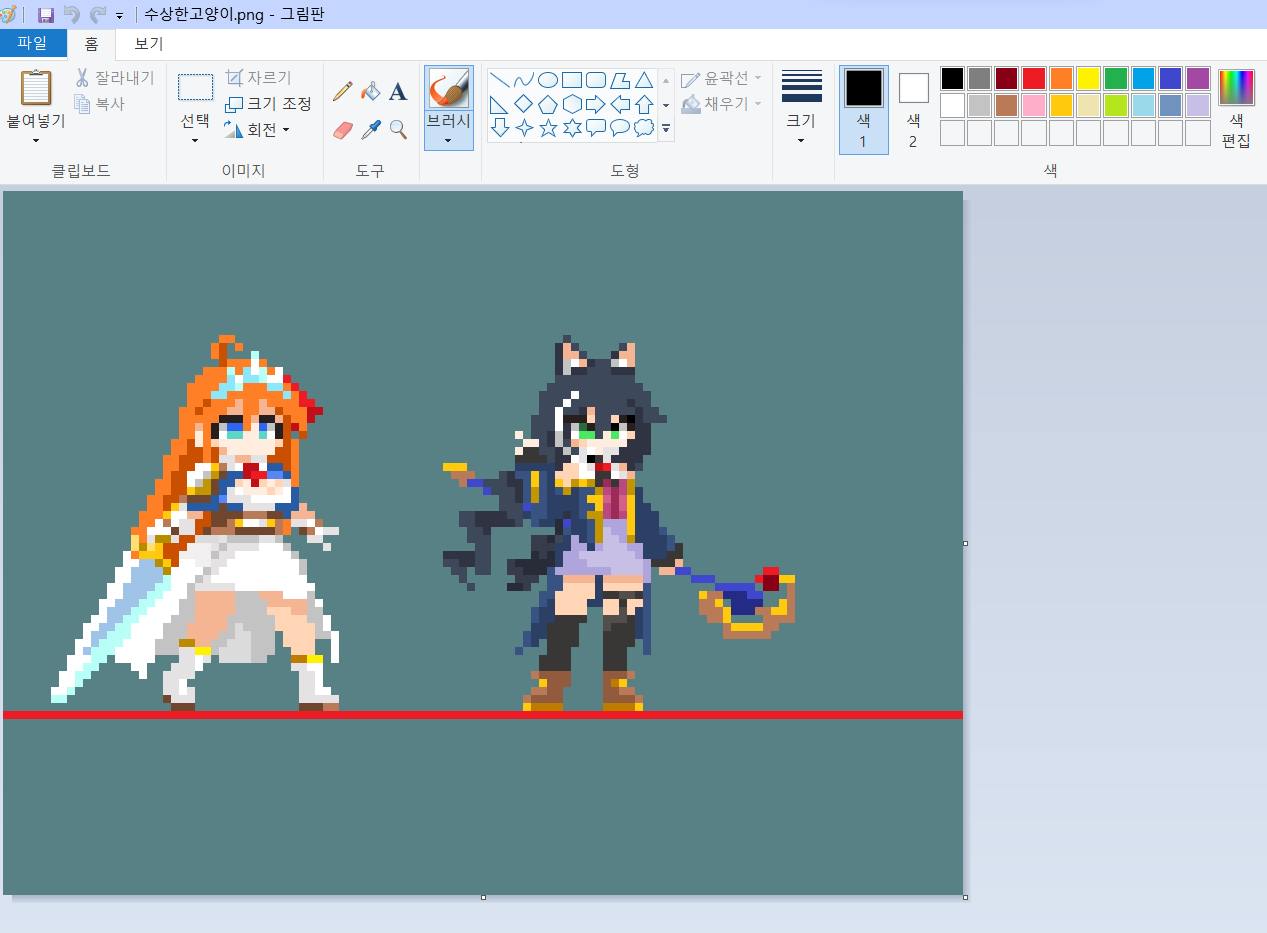The height and width of the screenshot is (933, 1267).
Task: Activate the 색 2 background color box
Action: [913, 109]
